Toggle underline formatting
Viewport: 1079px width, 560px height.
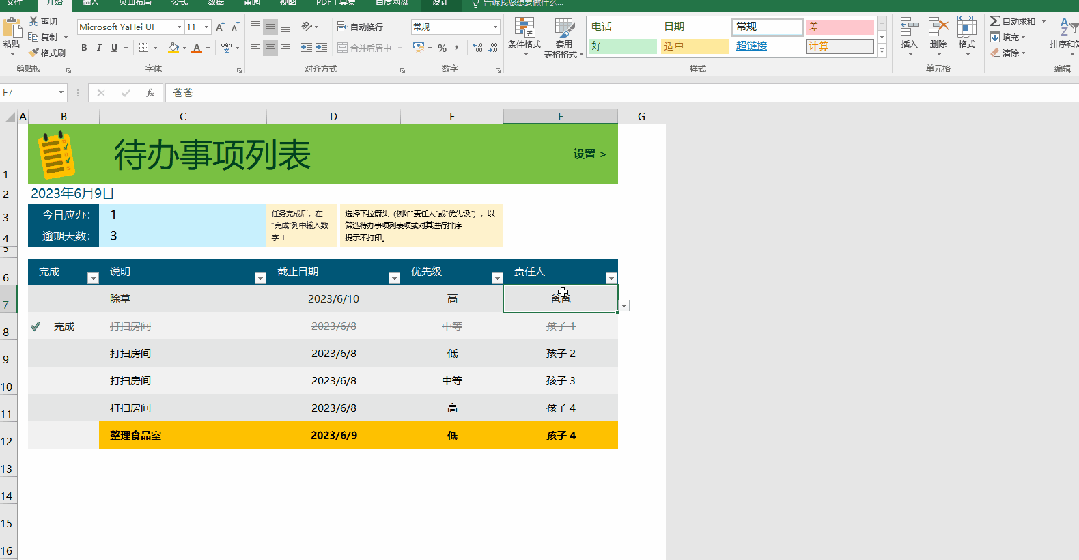112,47
